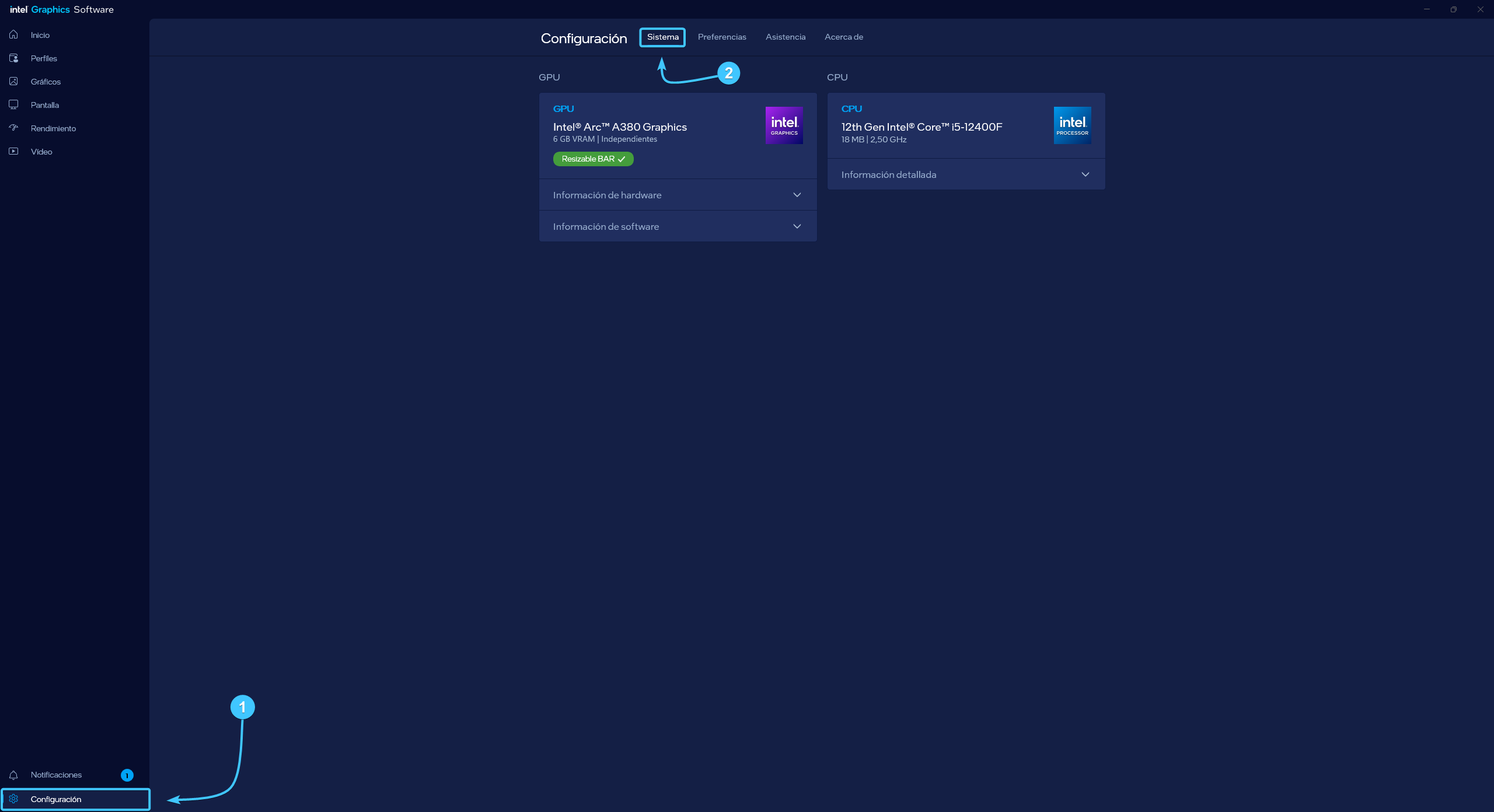Open Notificaciones label in the sidebar
This screenshot has width=1494, height=812.
pyautogui.click(x=56, y=775)
